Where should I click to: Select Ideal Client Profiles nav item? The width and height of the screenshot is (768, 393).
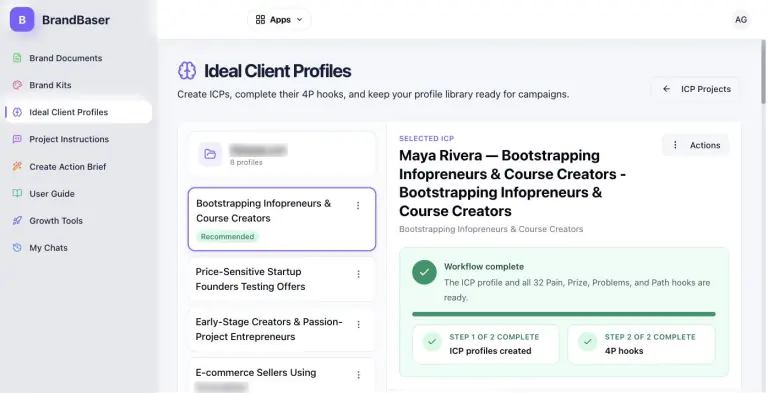pyautogui.click(x=78, y=112)
